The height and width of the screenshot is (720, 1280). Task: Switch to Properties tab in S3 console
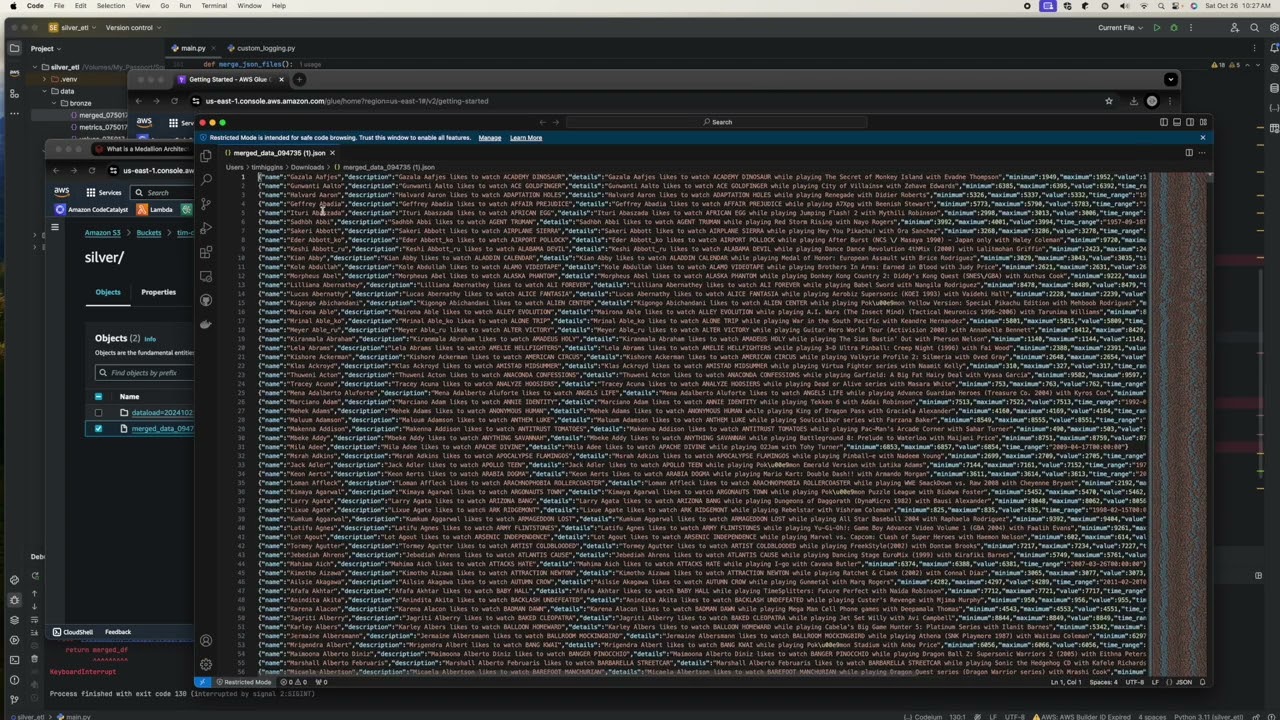158,292
